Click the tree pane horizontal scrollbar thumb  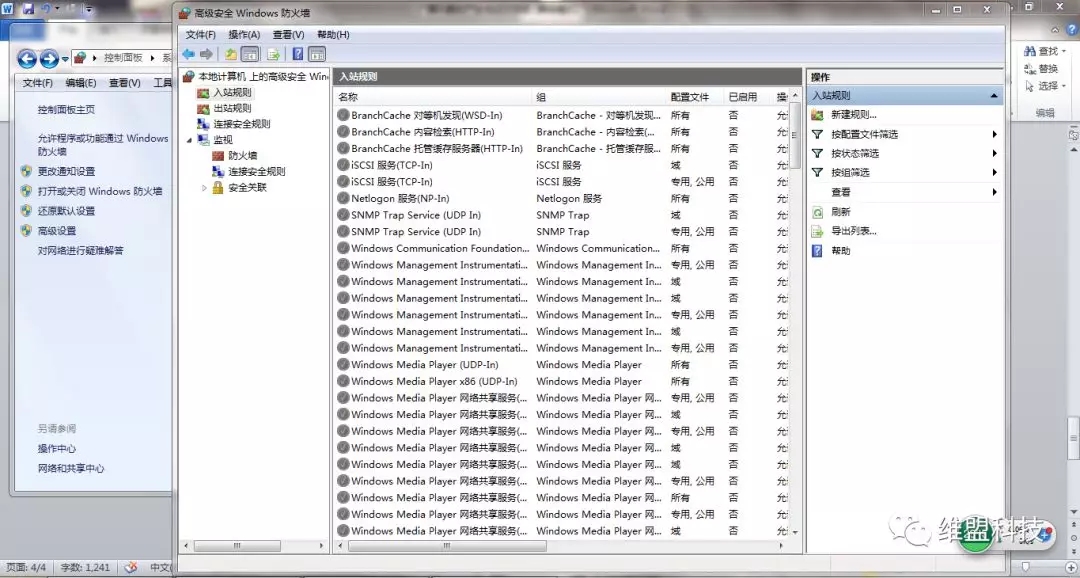(237, 546)
